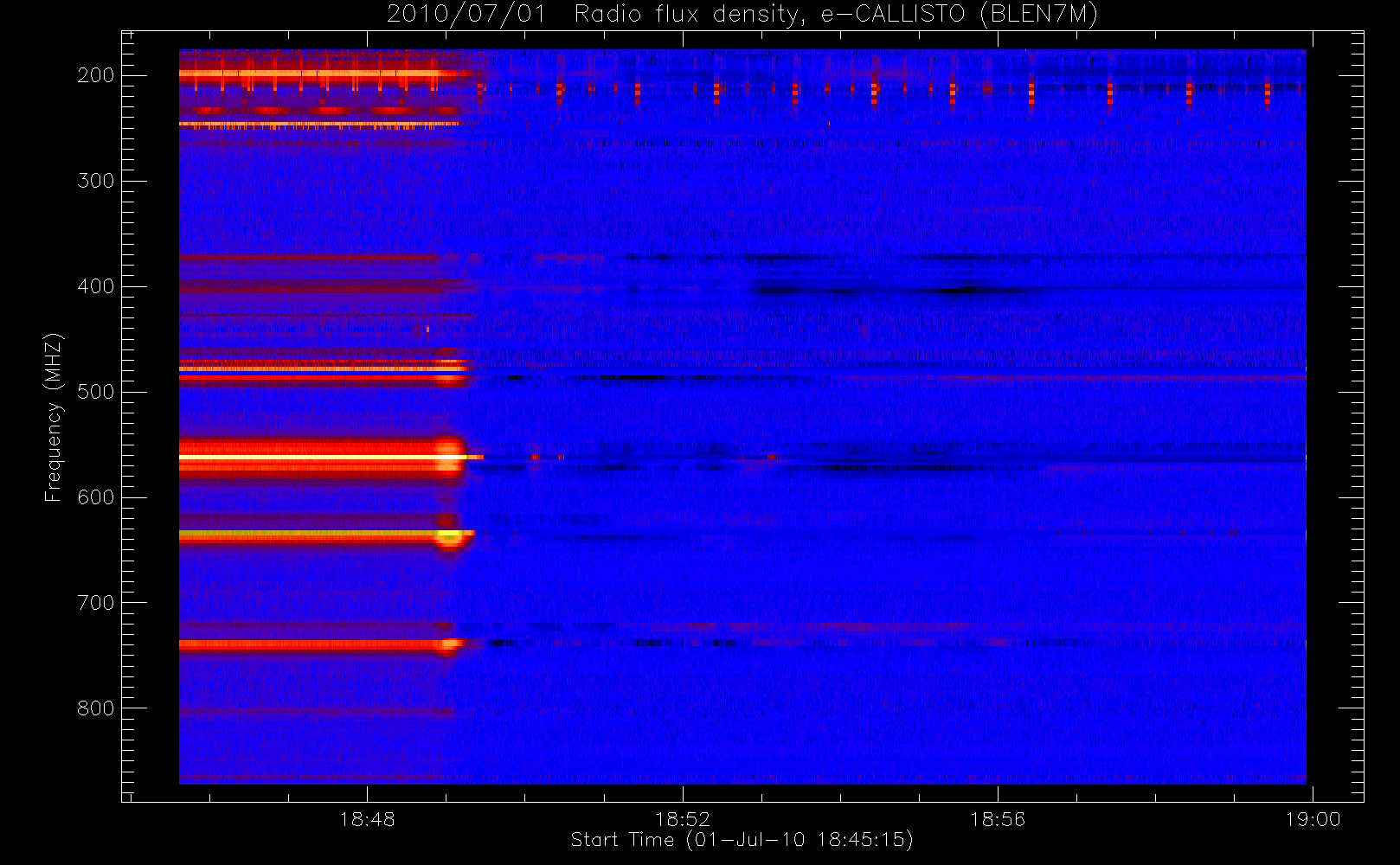1400x865 pixels.
Task: Click the red emission band near 740 MHz
Action: point(322,644)
